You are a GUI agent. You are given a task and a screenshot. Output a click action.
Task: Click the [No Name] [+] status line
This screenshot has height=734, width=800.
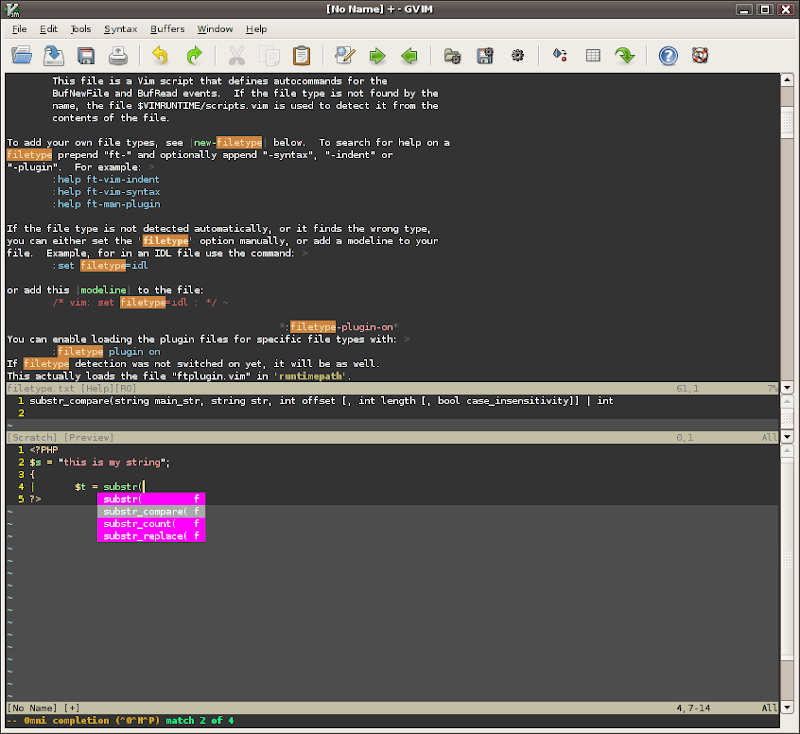(x=392, y=707)
